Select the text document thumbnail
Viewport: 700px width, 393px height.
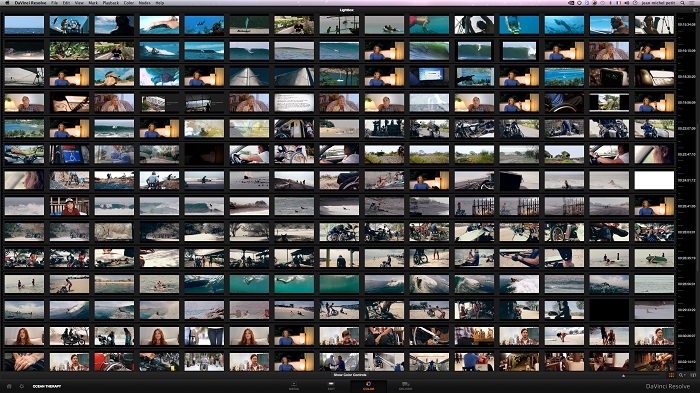(294, 102)
